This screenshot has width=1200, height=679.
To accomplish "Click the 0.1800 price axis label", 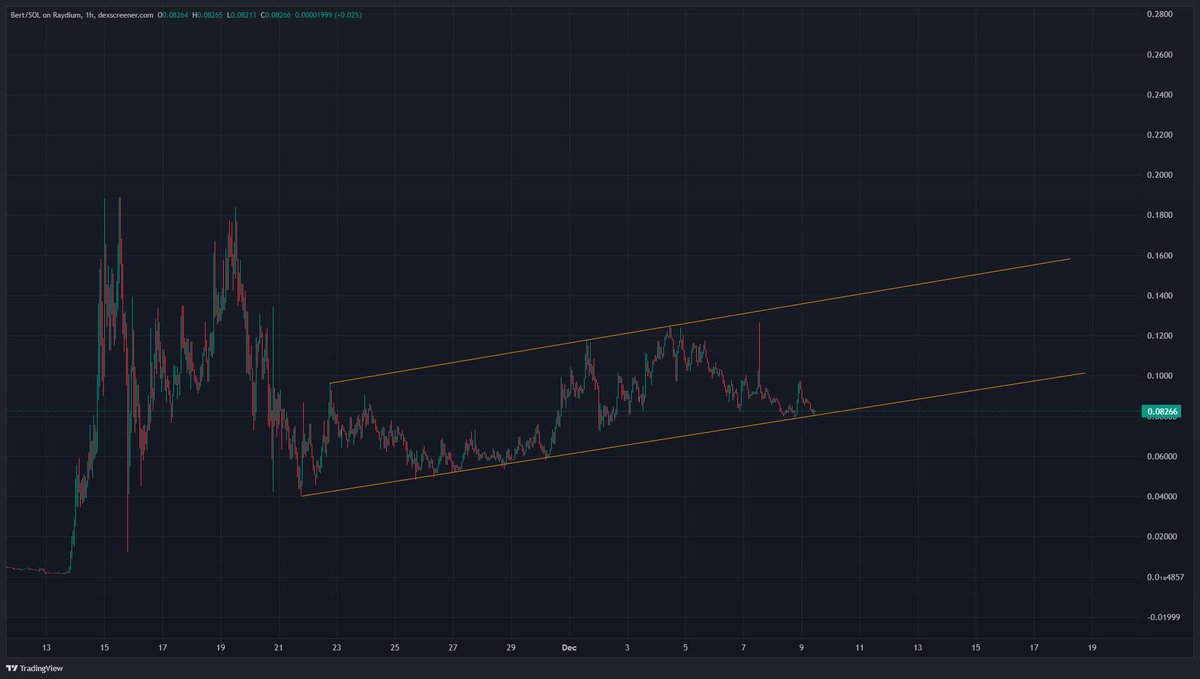I will pos(1161,215).
